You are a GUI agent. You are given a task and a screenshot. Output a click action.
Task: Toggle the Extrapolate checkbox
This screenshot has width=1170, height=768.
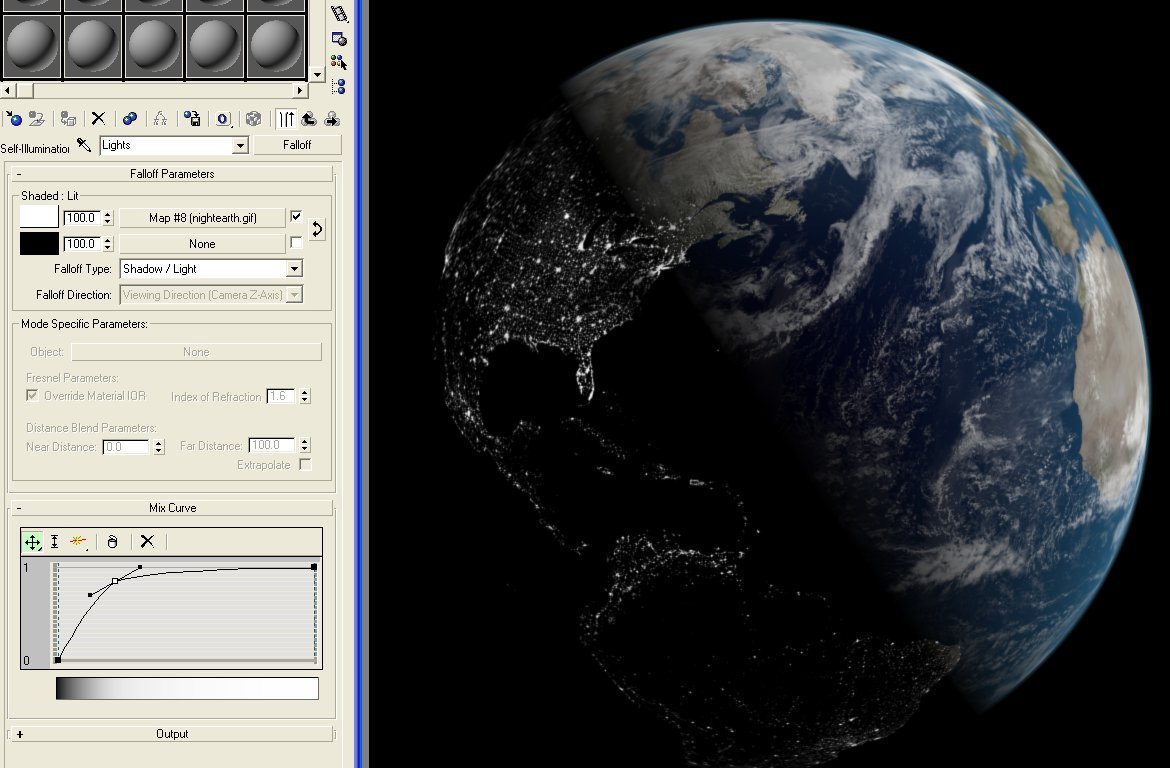pos(304,464)
